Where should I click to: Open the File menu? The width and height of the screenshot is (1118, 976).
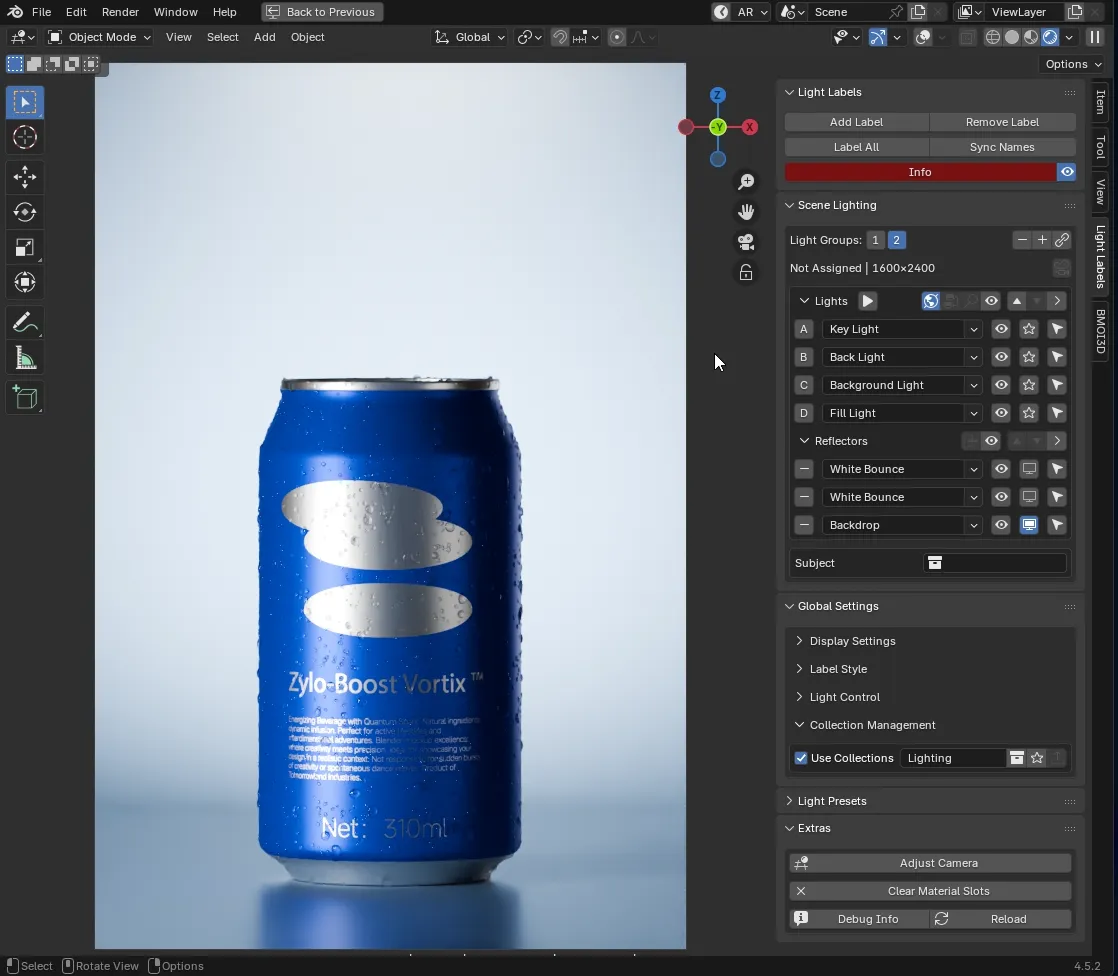tap(41, 12)
